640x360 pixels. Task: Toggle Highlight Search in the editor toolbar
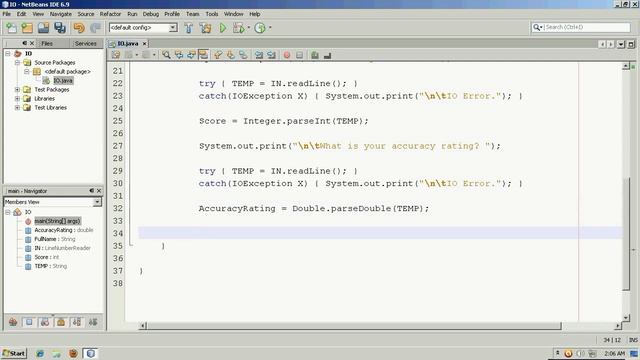point(203,55)
